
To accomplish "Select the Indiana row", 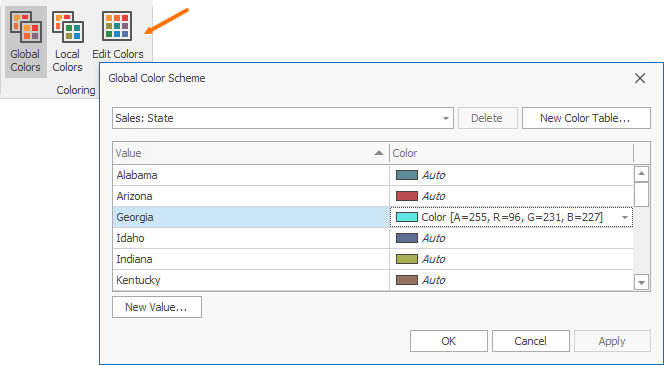I will 373,259.
